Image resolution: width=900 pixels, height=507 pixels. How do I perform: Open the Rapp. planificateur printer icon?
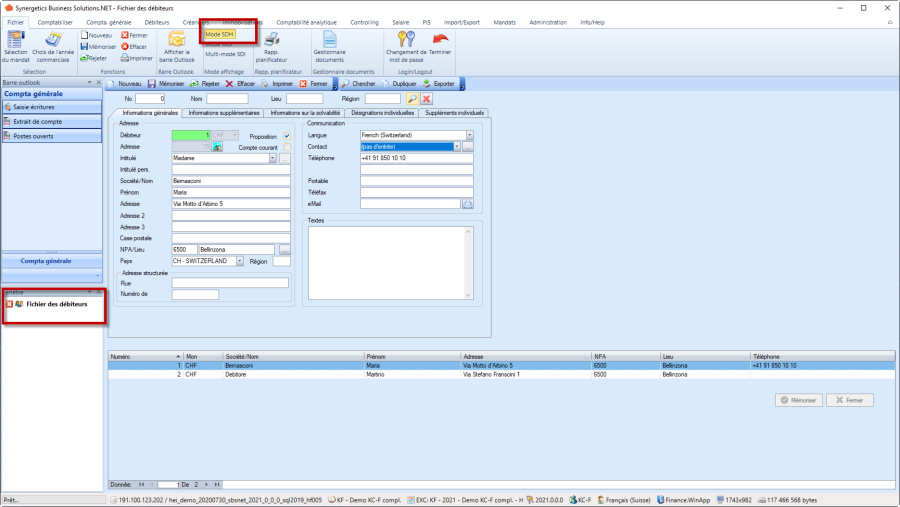tap(270, 41)
